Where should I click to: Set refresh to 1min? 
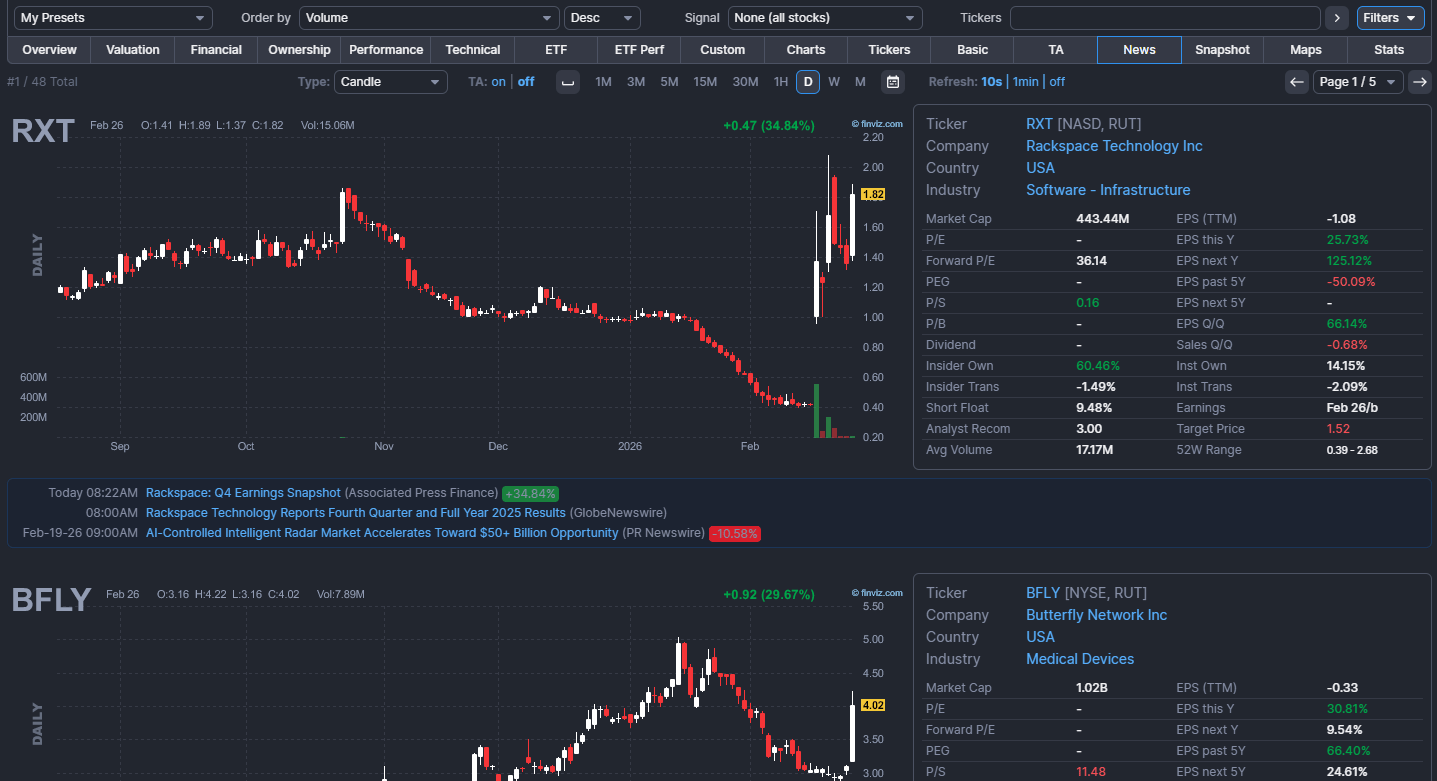pyautogui.click(x=1025, y=82)
